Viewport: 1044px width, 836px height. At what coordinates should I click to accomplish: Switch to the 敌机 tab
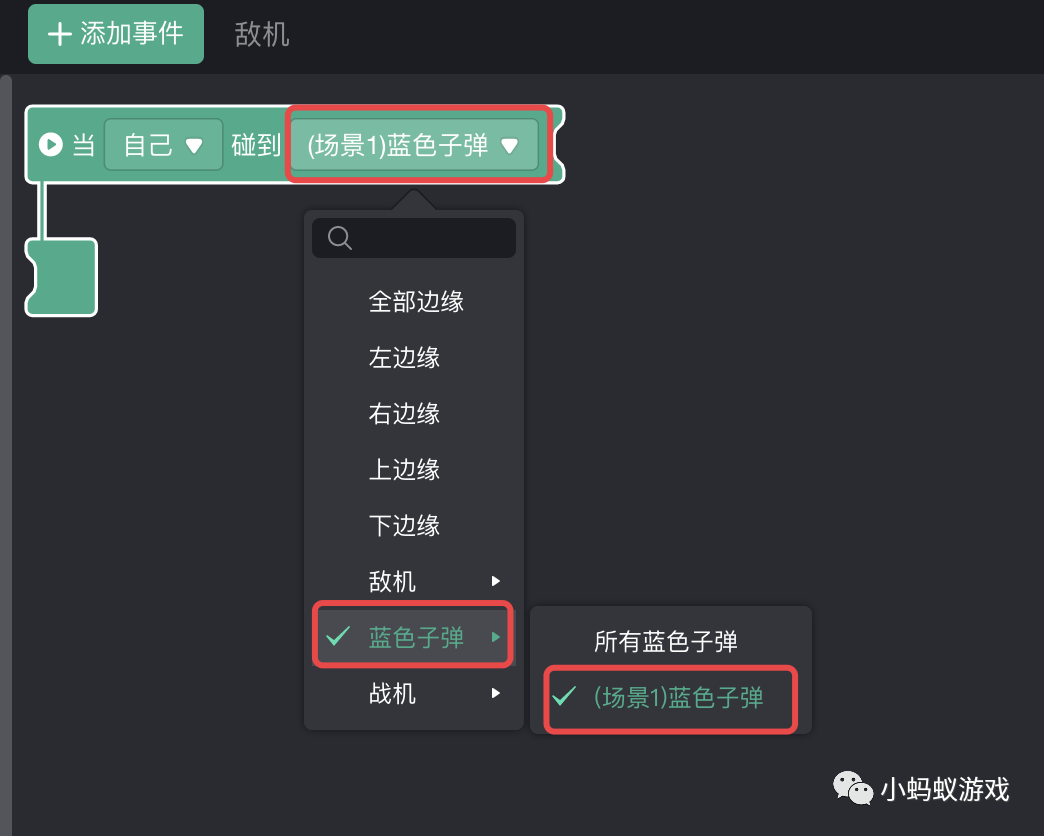[261, 33]
